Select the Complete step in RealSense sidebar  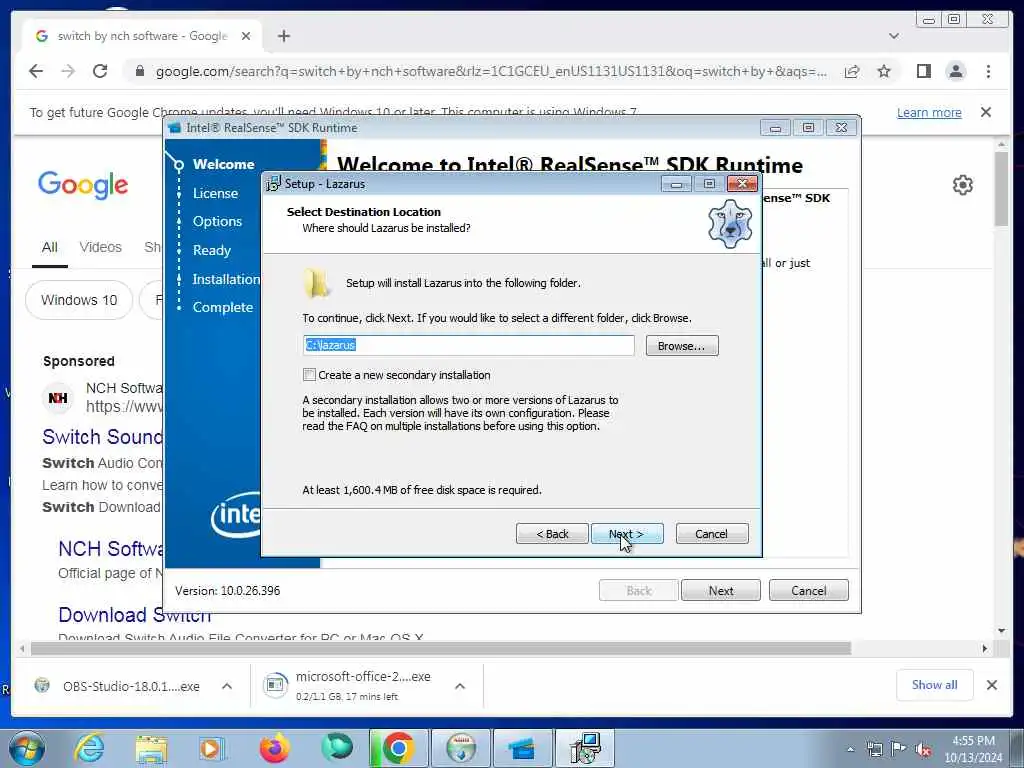pos(223,307)
